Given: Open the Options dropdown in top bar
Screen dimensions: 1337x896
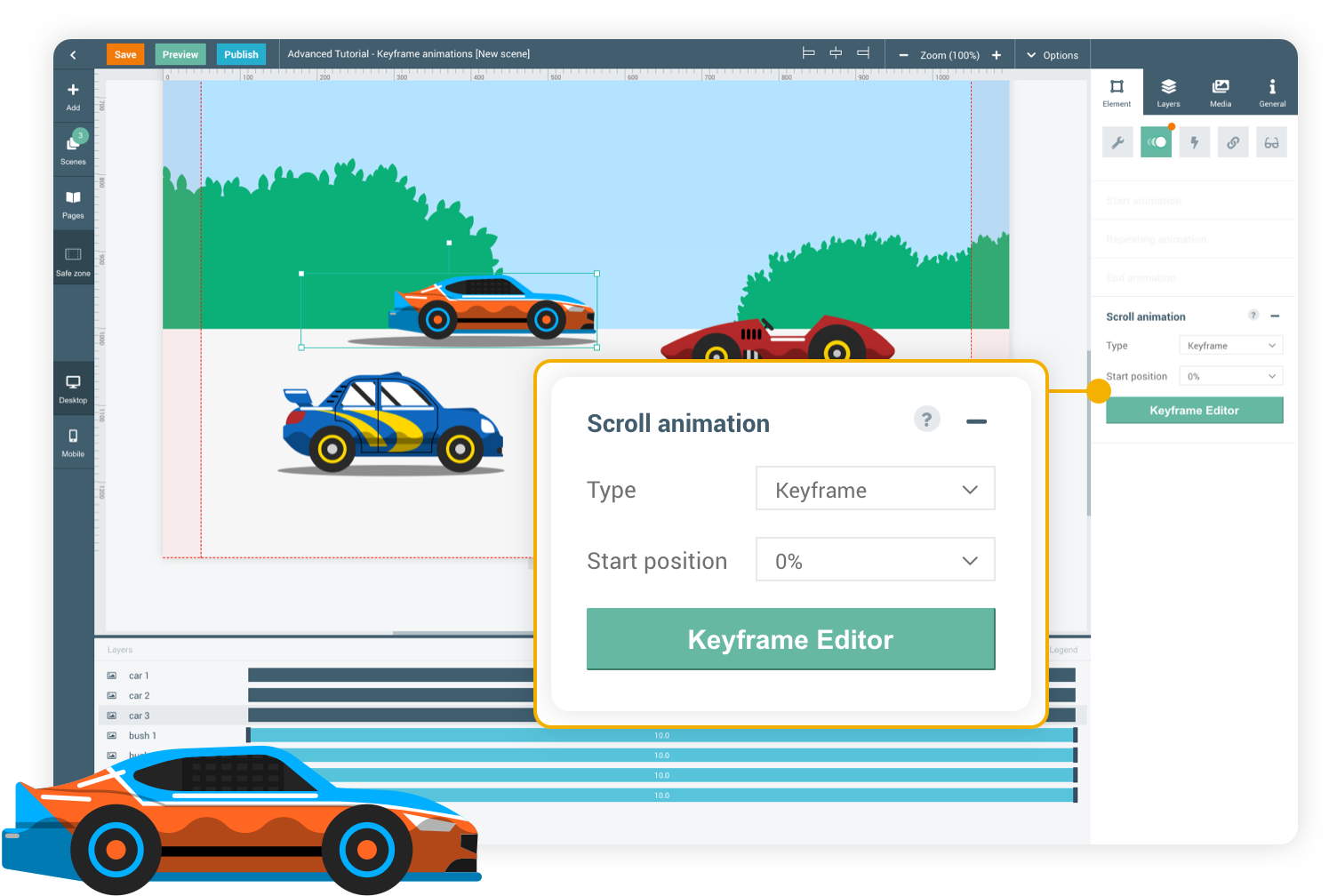Looking at the screenshot, I should (1053, 55).
